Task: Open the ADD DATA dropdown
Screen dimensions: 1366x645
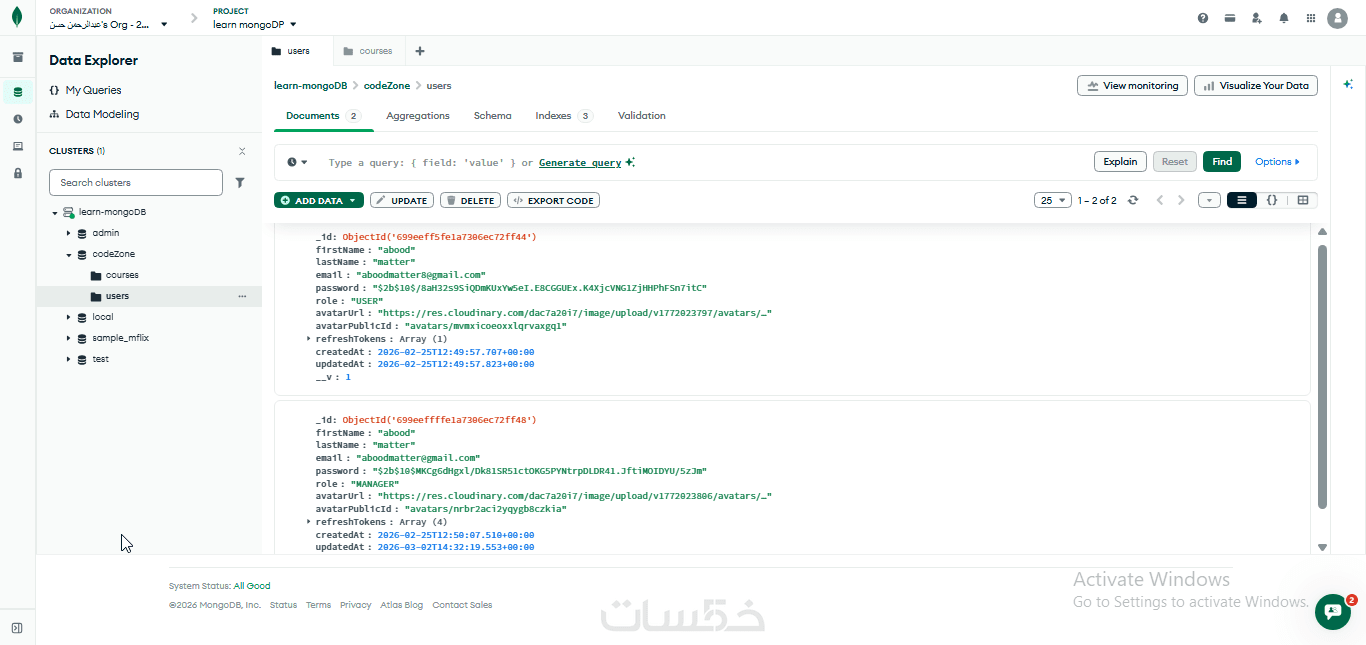Action: tap(319, 200)
